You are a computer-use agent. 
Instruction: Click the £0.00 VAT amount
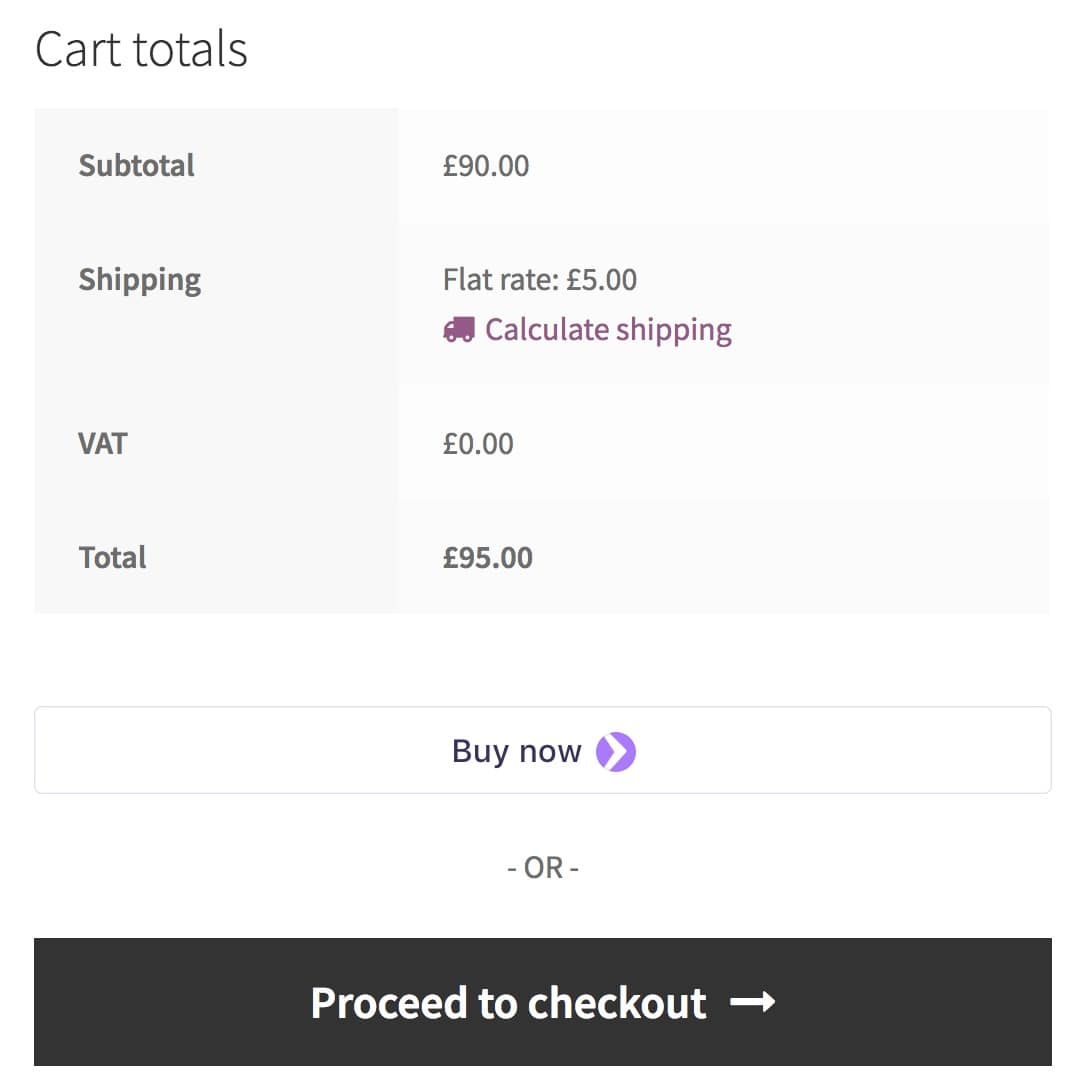tap(478, 443)
